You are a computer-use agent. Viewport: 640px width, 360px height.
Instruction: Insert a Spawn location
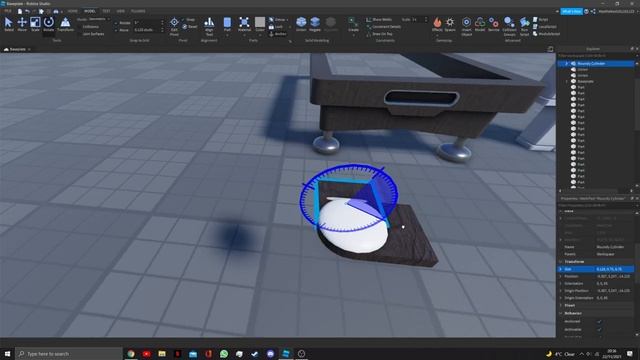450,24
